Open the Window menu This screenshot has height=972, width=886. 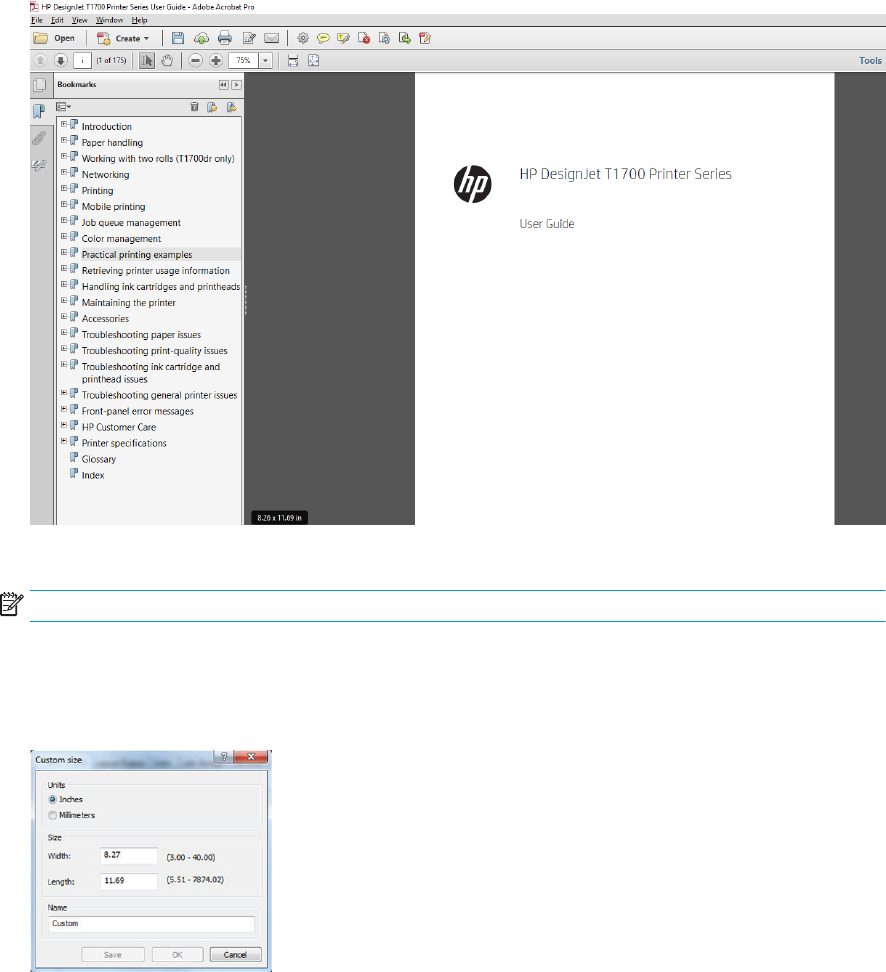click(x=109, y=20)
